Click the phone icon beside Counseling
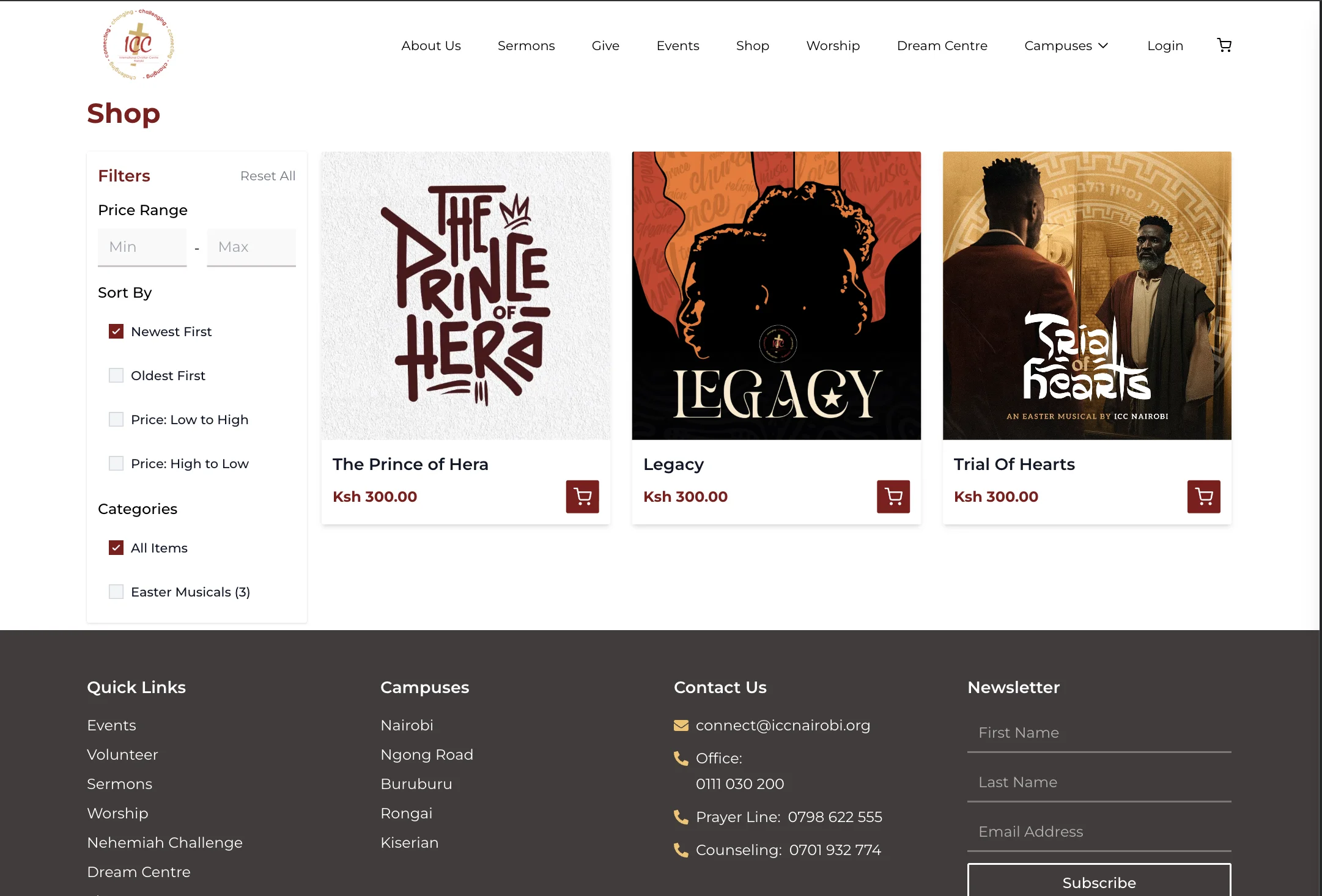Screen dimensions: 1322x896 click(x=681, y=850)
